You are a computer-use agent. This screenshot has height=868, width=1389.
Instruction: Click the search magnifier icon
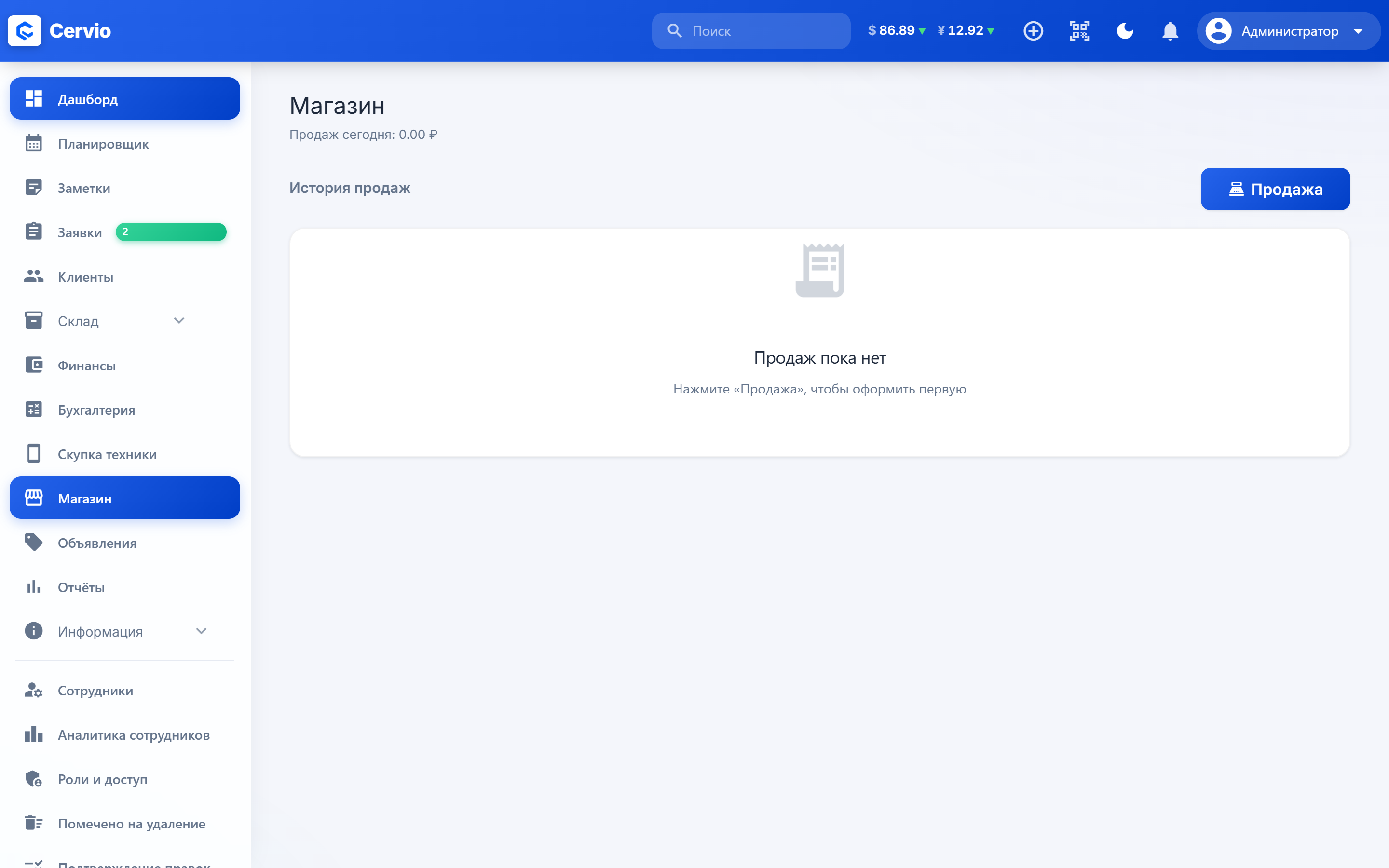tap(674, 30)
